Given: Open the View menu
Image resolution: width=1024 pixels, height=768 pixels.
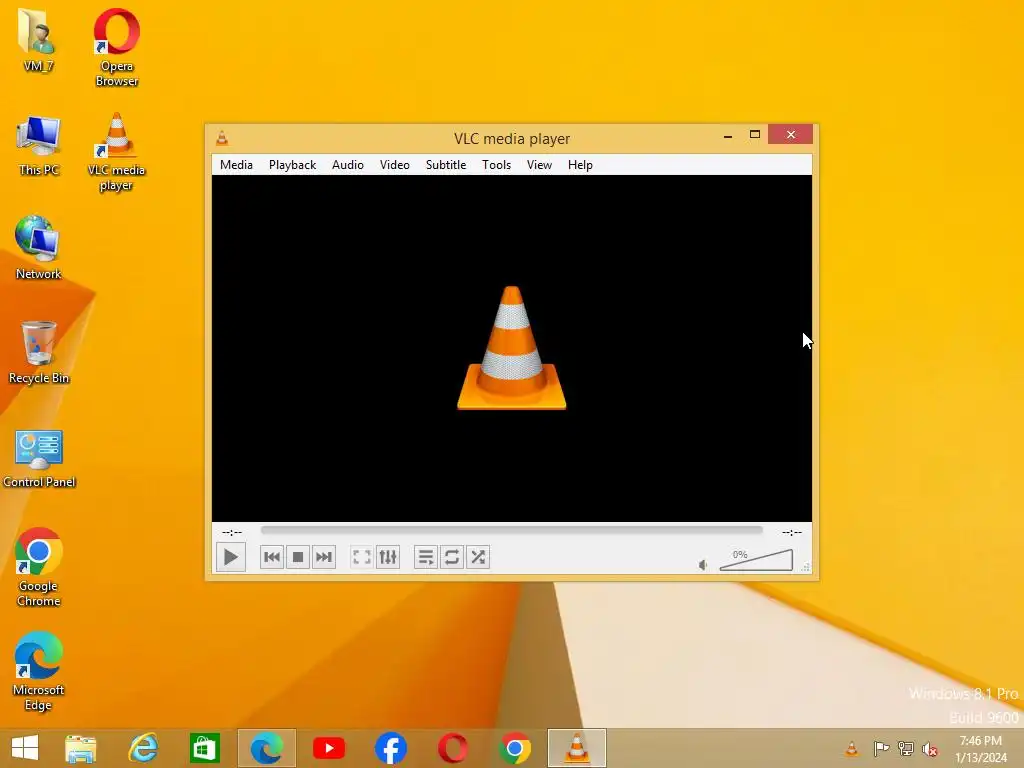Looking at the screenshot, I should click(x=539, y=165).
